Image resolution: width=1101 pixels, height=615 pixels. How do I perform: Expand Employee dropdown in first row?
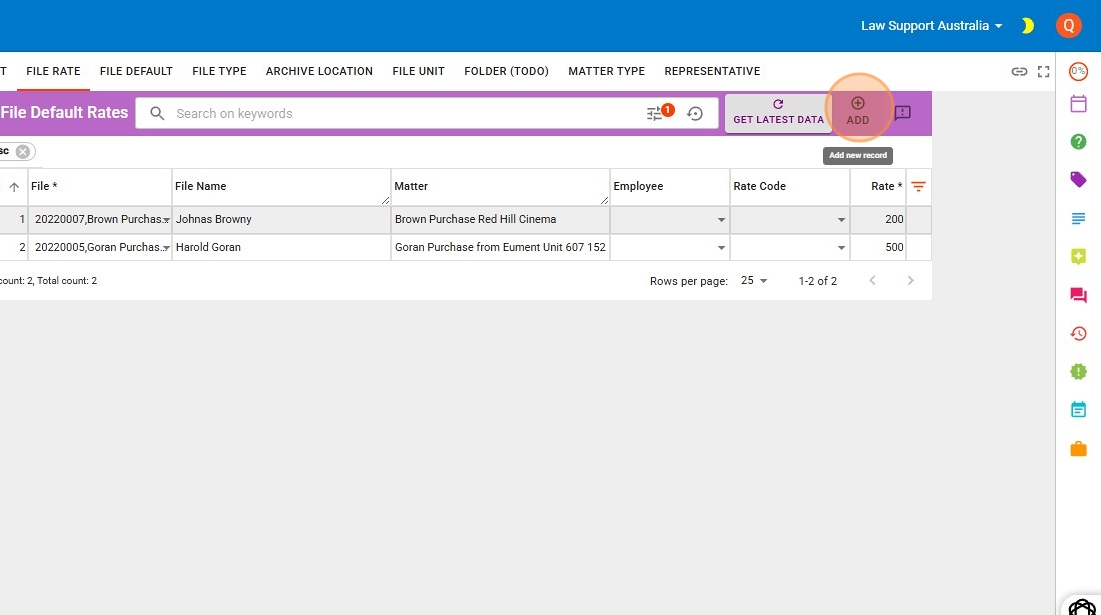tap(721, 220)
